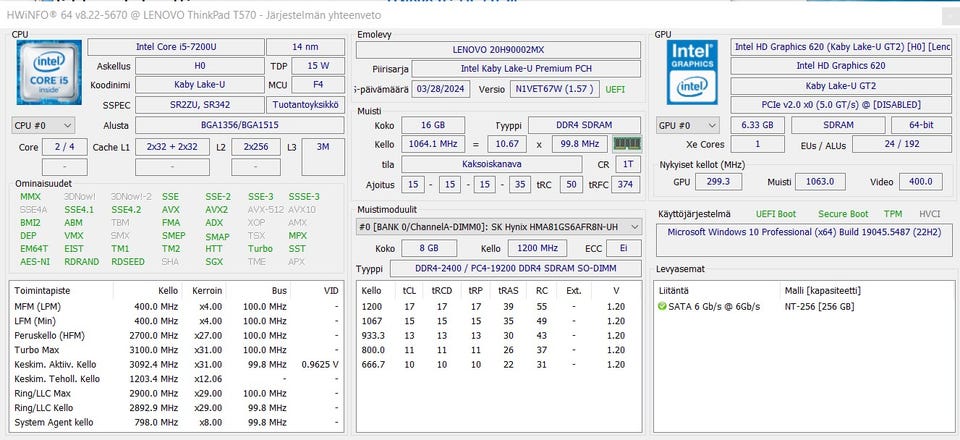The height and width of the screenshot is (440, 960).
Task: Click the VID column header
Action: click(x=331, y=291)
